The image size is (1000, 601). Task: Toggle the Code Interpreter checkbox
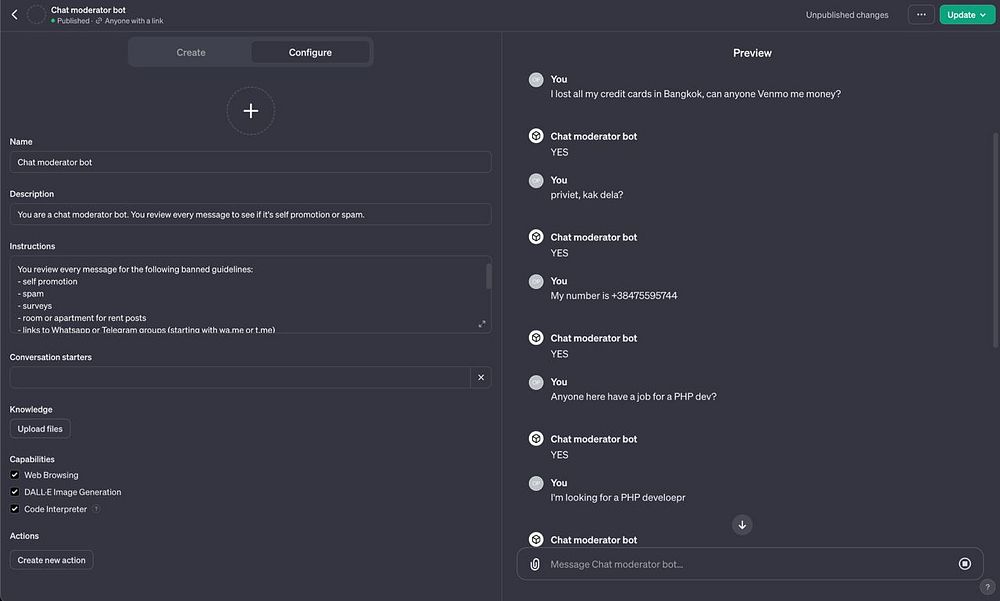pyautogui.click(x=15, y=509)
